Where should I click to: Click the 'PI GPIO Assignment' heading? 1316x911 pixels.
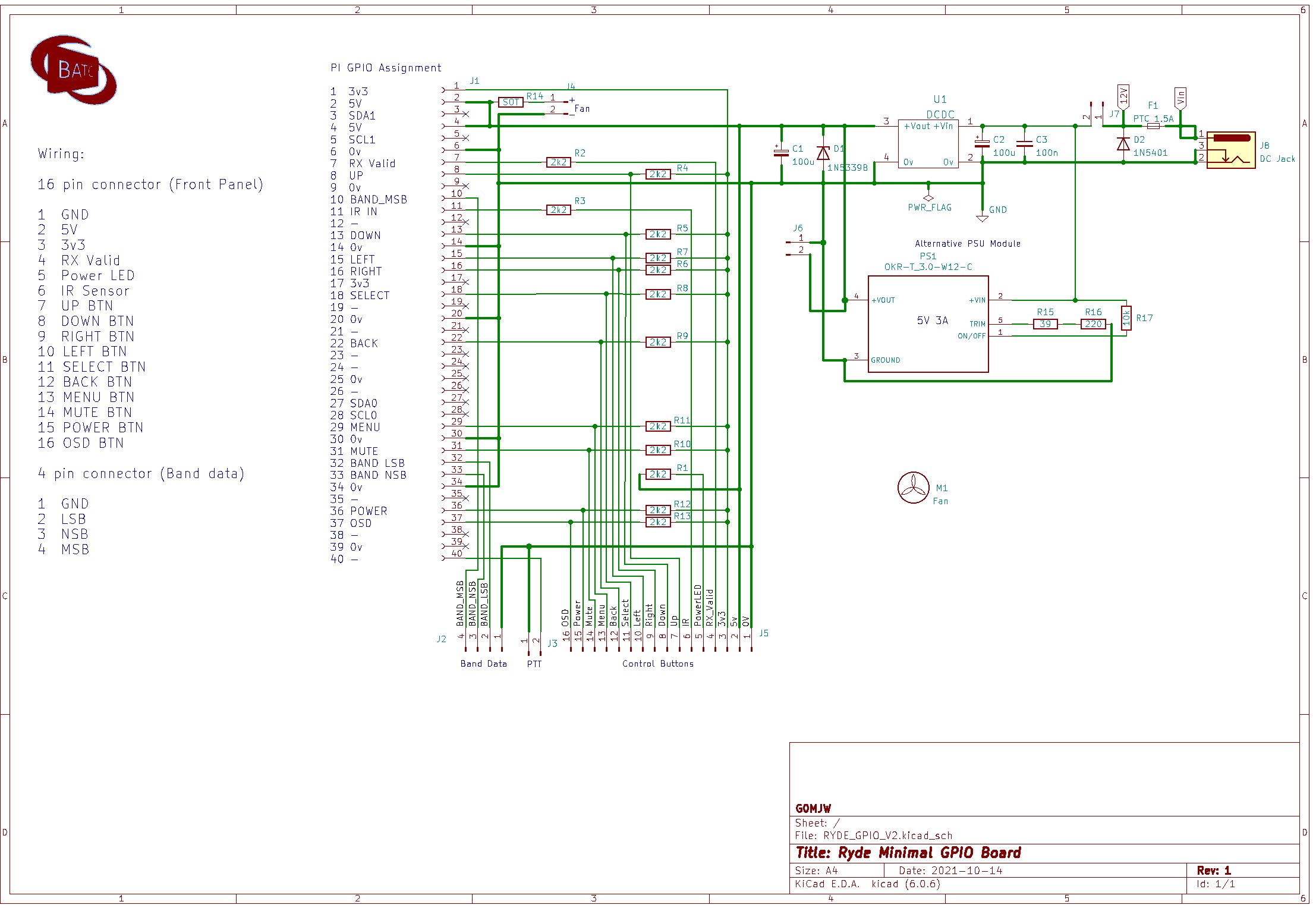[386, 68]
